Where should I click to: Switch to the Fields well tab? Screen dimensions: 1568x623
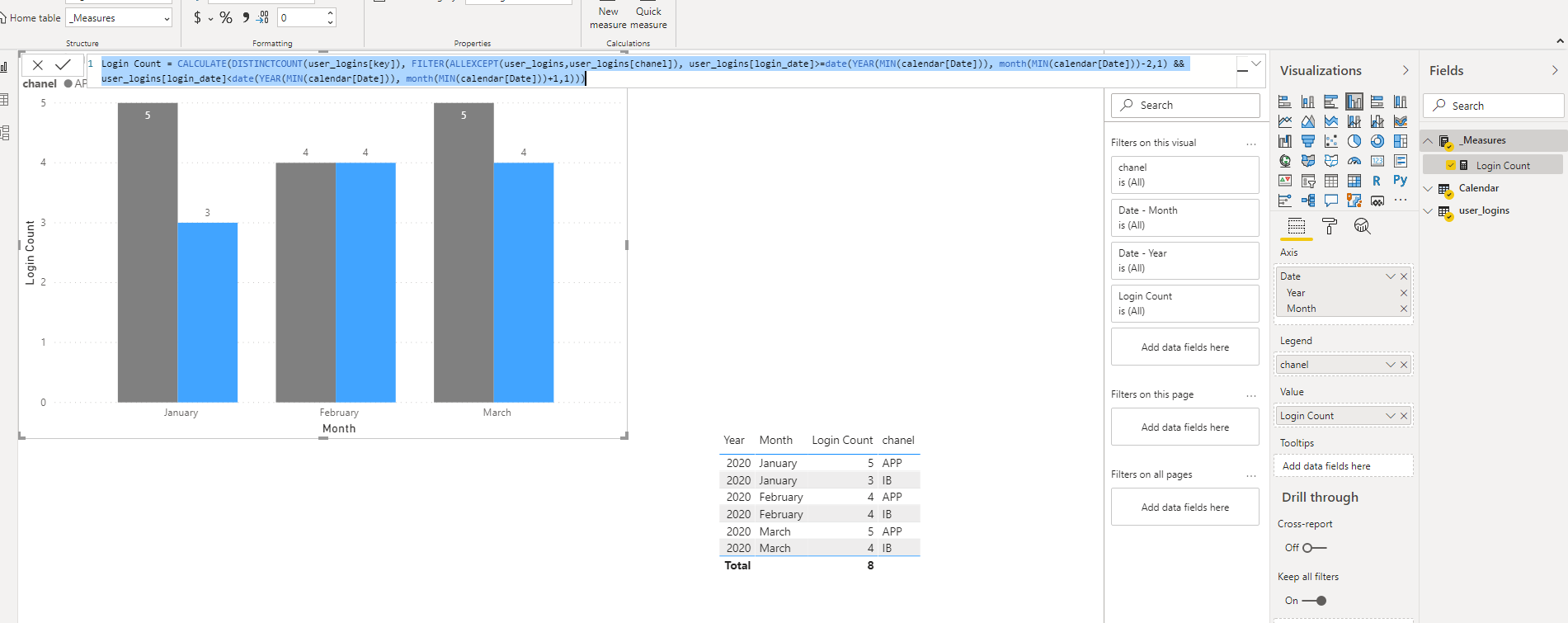[1297, 226]
